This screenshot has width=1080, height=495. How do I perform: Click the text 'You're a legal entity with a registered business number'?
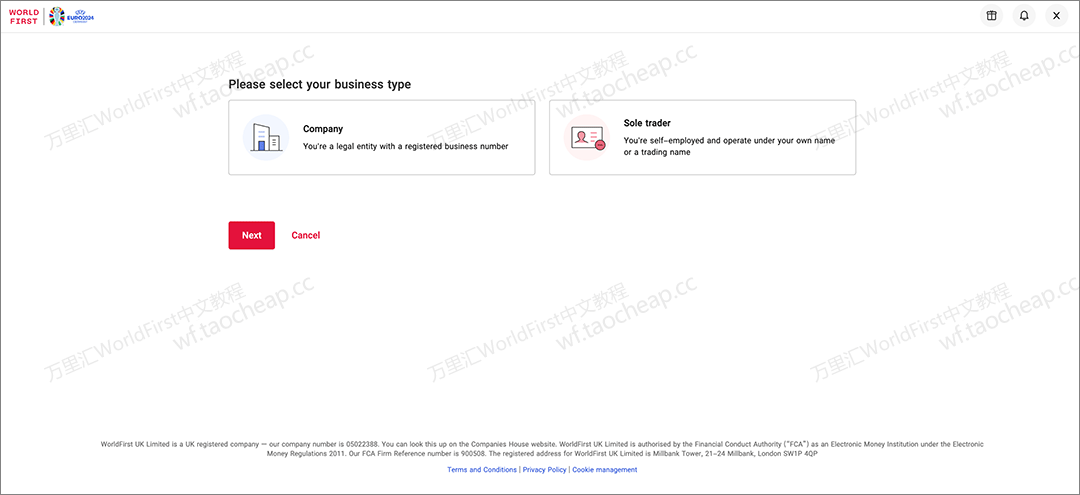406,147
